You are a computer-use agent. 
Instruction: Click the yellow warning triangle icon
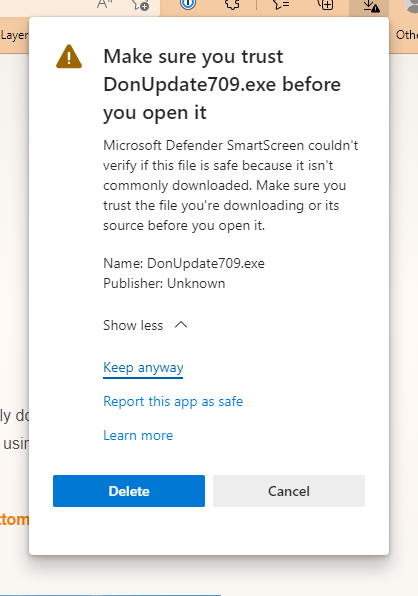click(69, 57)
